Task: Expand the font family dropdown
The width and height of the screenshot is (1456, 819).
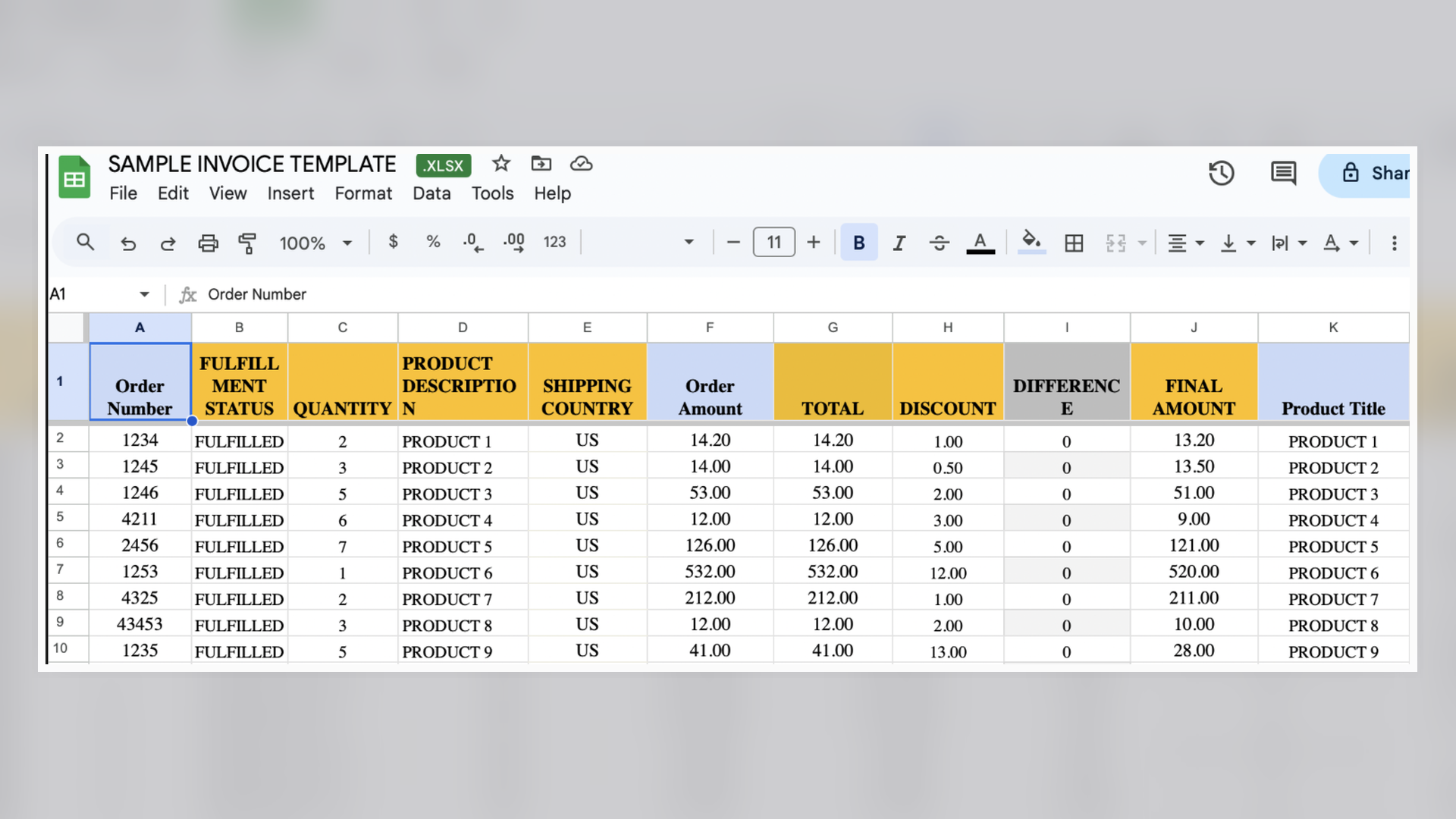Action: click(x=689, y=243)
